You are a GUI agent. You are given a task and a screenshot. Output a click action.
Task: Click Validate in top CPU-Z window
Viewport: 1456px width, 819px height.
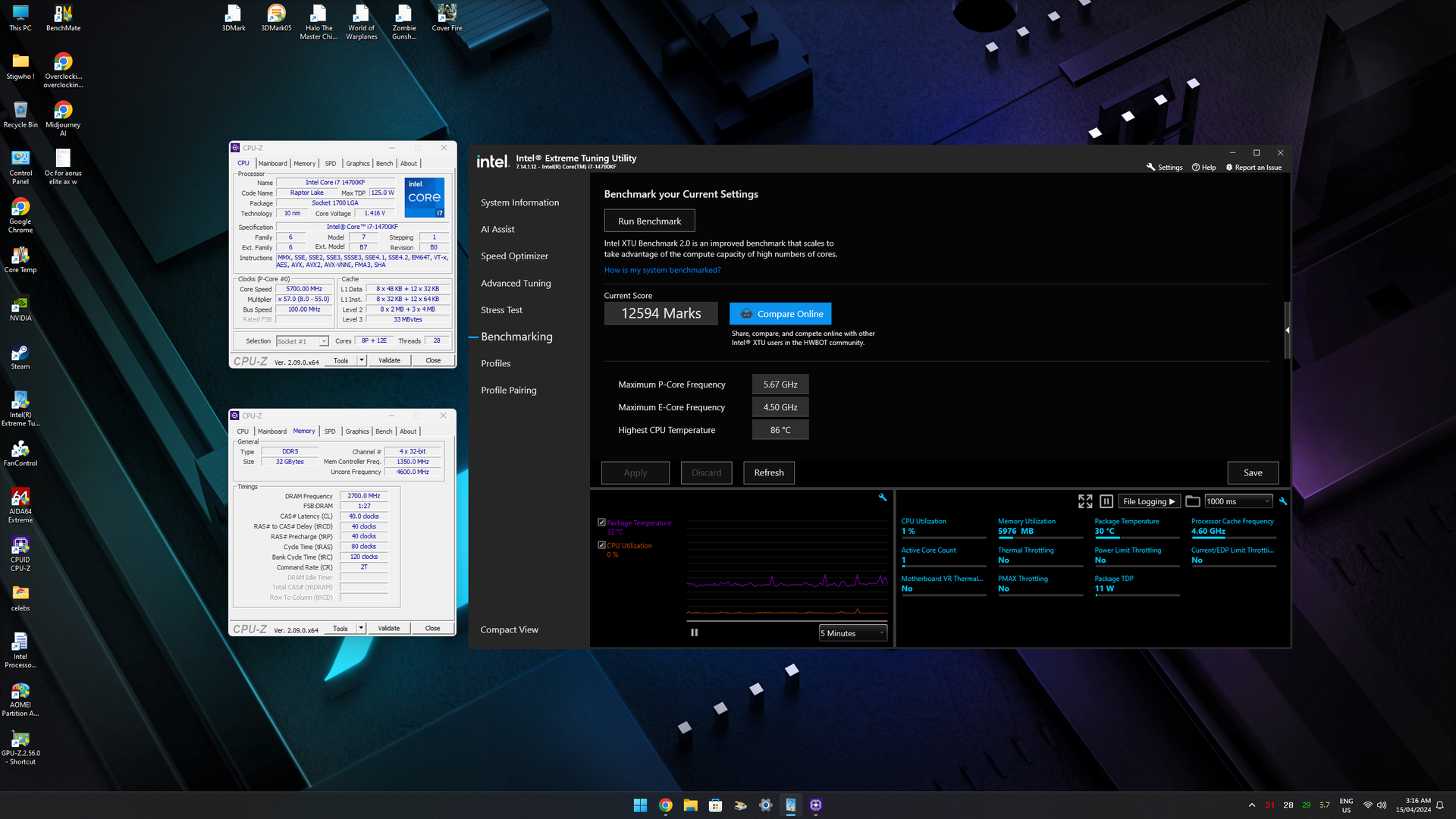389,360
